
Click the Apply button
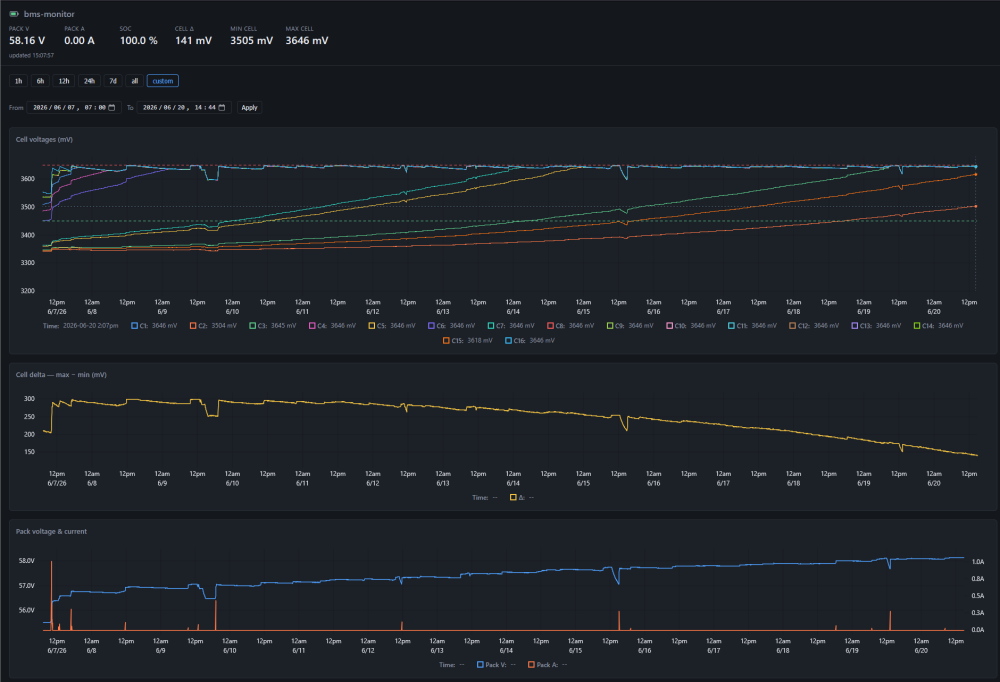click(249, 107)
